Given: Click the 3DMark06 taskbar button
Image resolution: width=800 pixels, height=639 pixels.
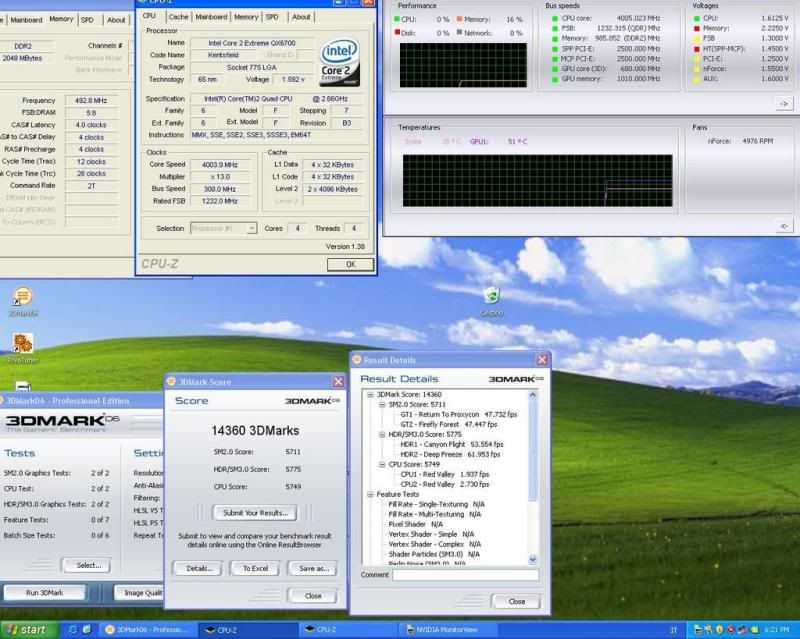Looking at the screenshot, I should [x=147, y=630].
